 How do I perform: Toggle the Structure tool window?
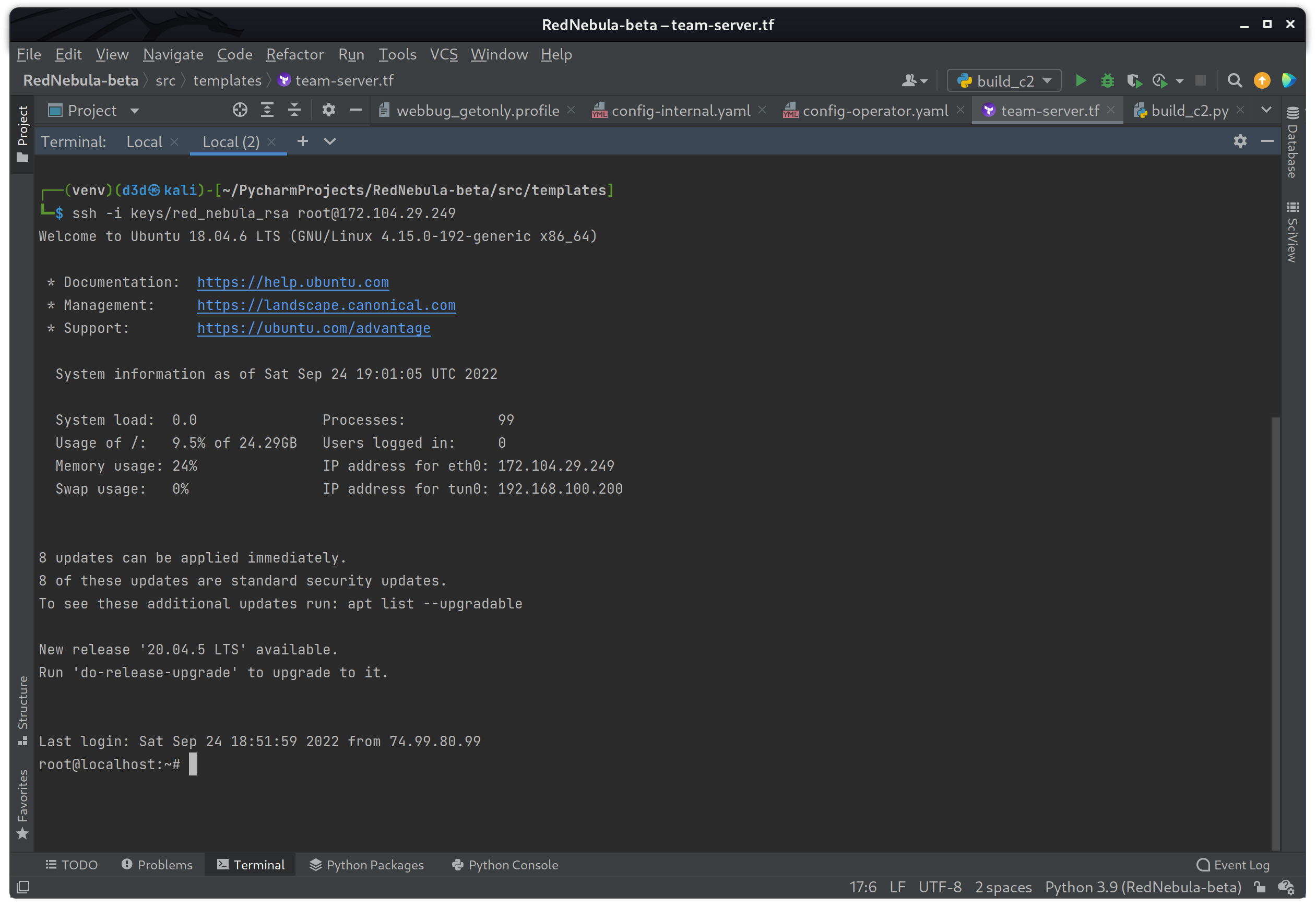[x=23, y=708]
